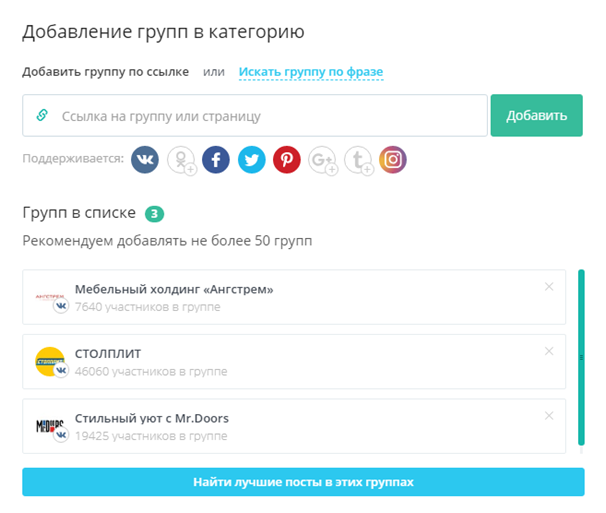Click the VK social network icon
606x513 pixels.
[145, 160]
